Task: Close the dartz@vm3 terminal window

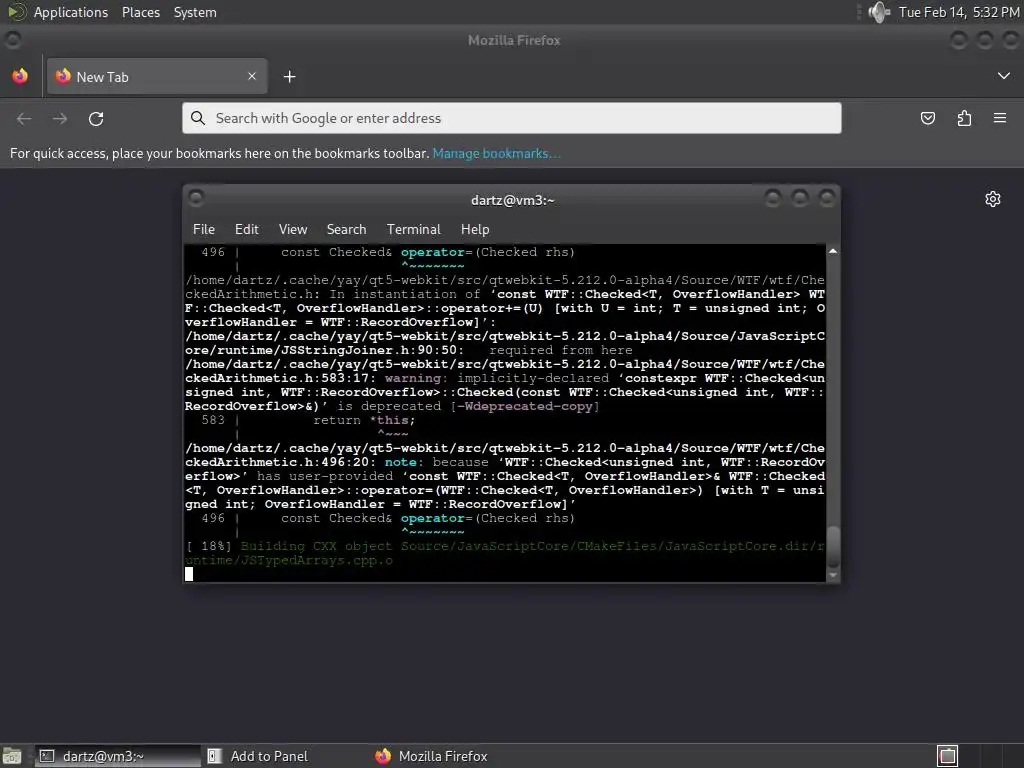Action: click(827, 198)
